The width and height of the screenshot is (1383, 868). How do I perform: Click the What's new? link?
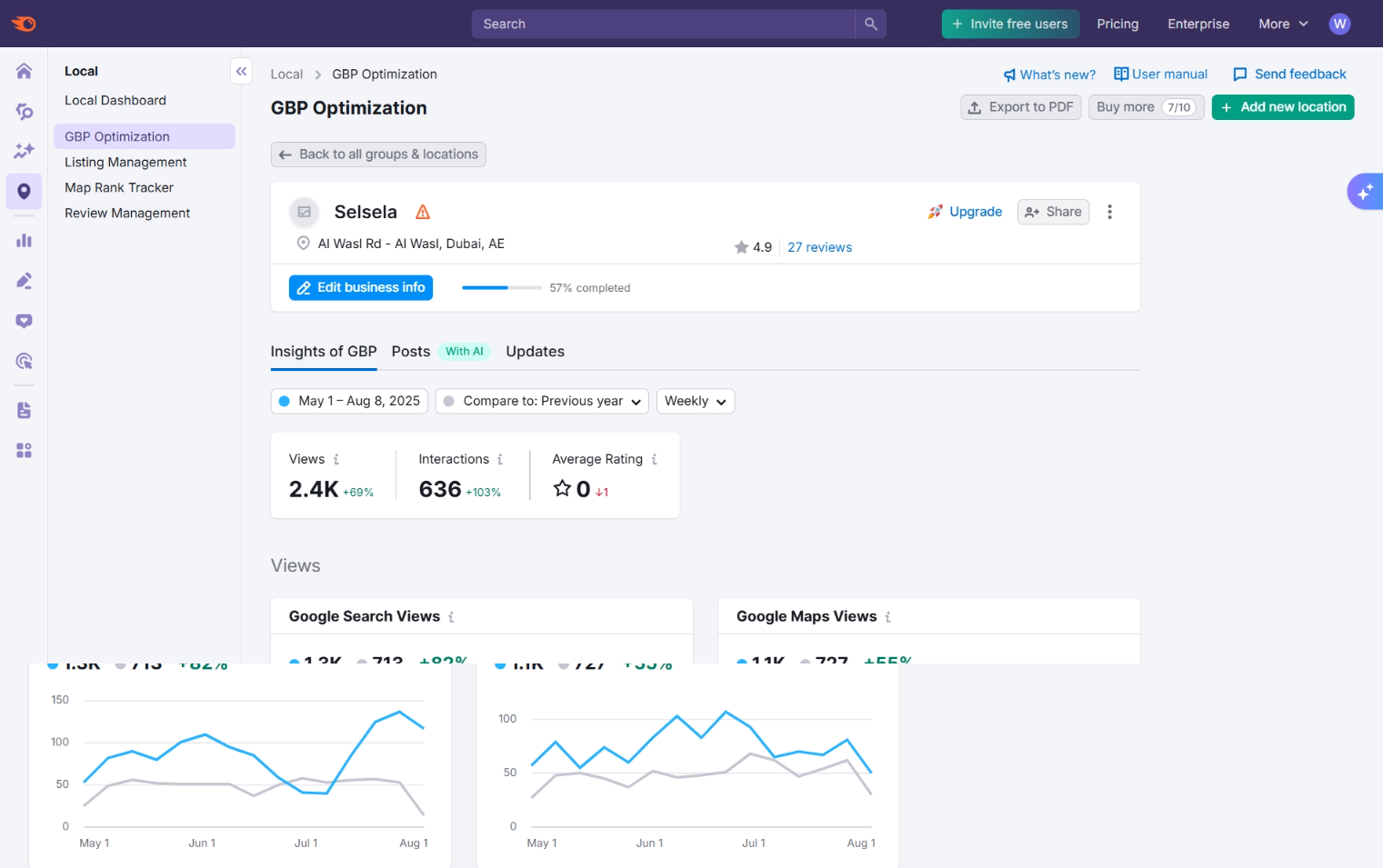point(1049,75)
